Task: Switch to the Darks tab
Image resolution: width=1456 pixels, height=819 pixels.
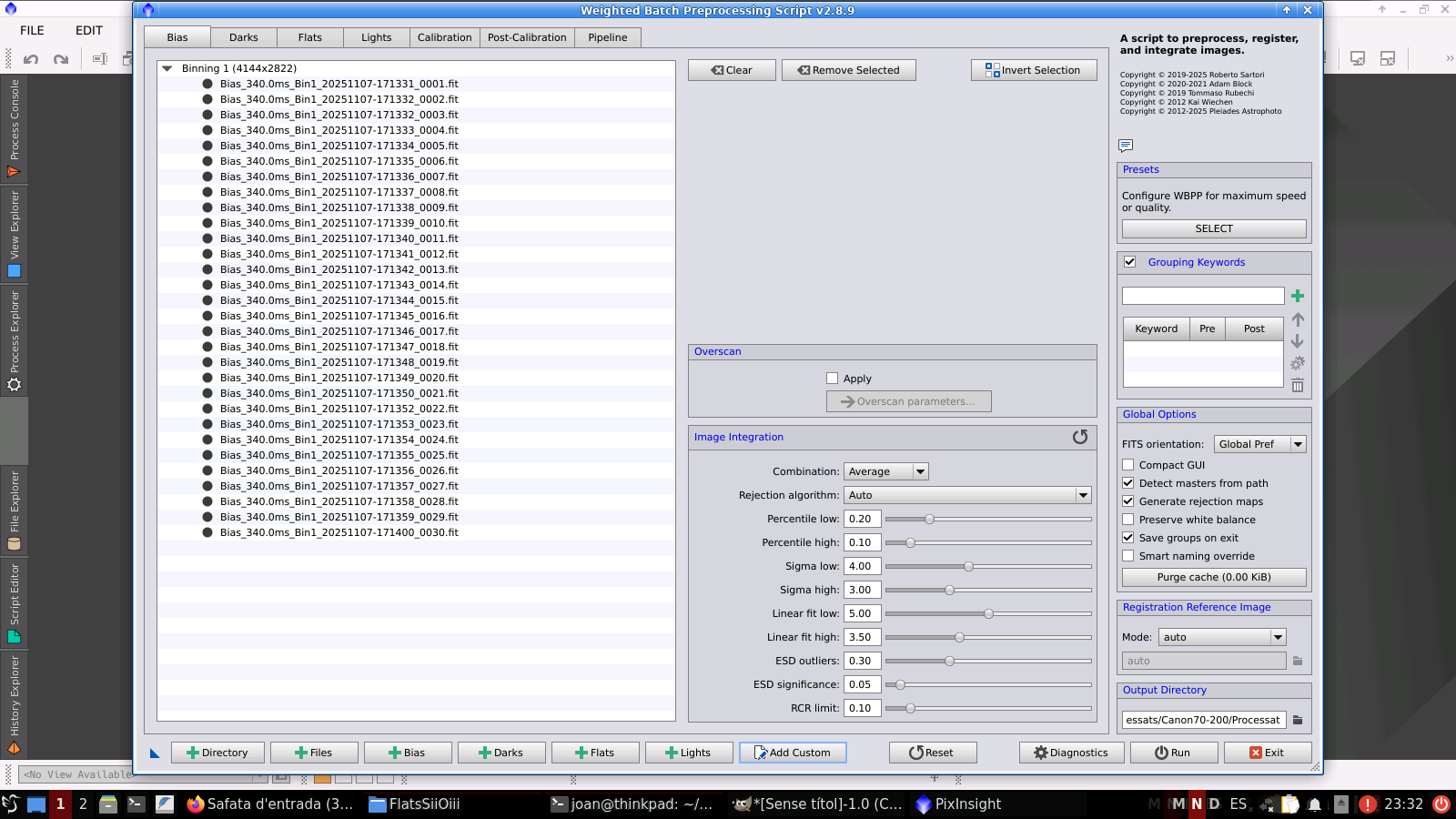Action: click(243, 37)
